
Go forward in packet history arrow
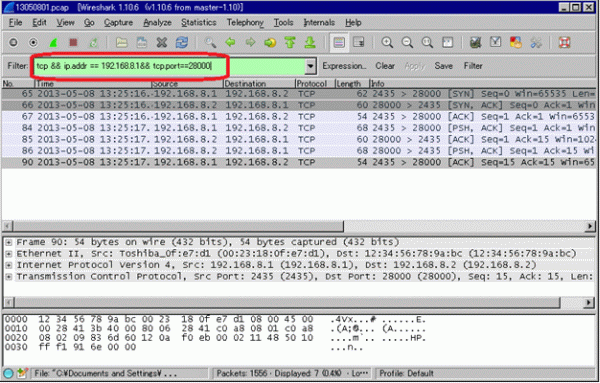[250, 42]
